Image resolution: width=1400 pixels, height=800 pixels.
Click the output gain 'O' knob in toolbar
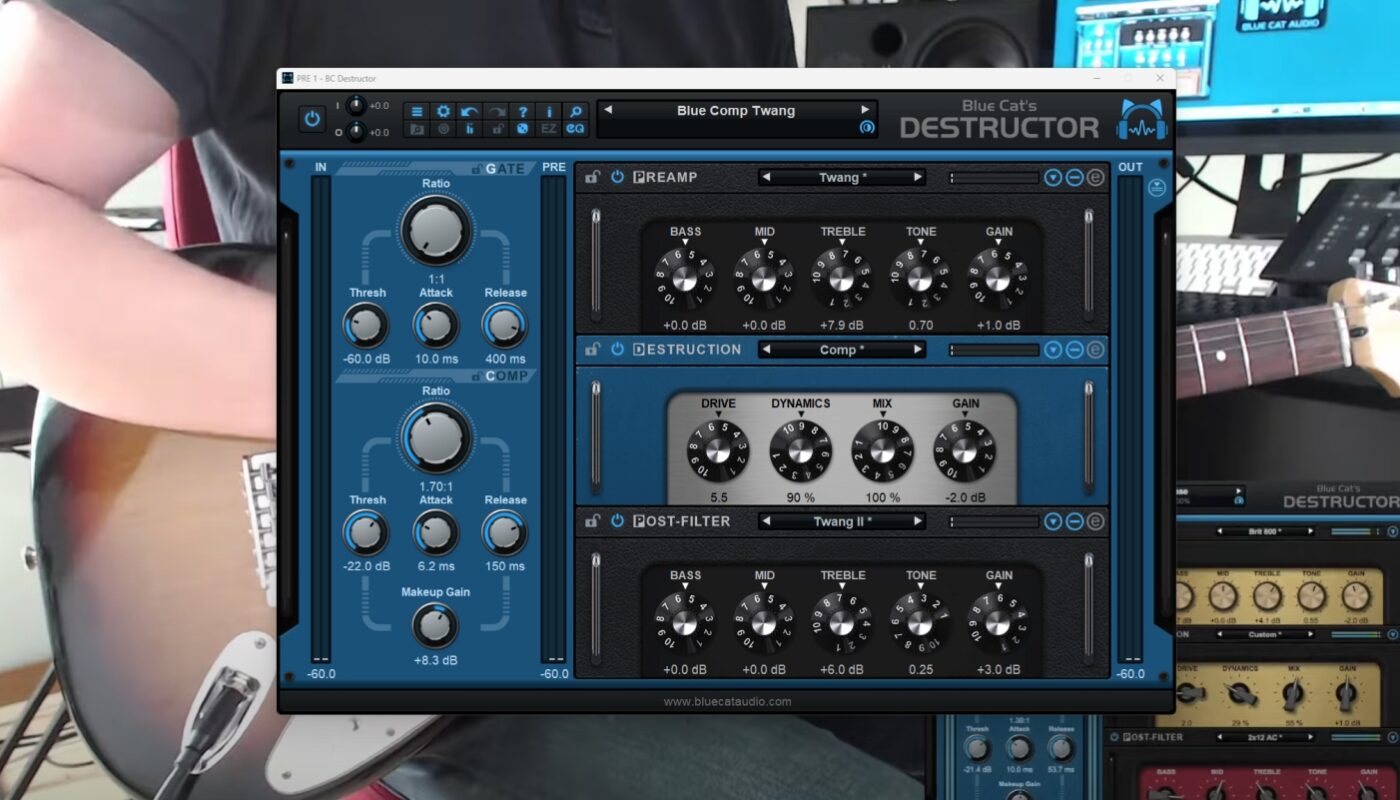(356, 131)
